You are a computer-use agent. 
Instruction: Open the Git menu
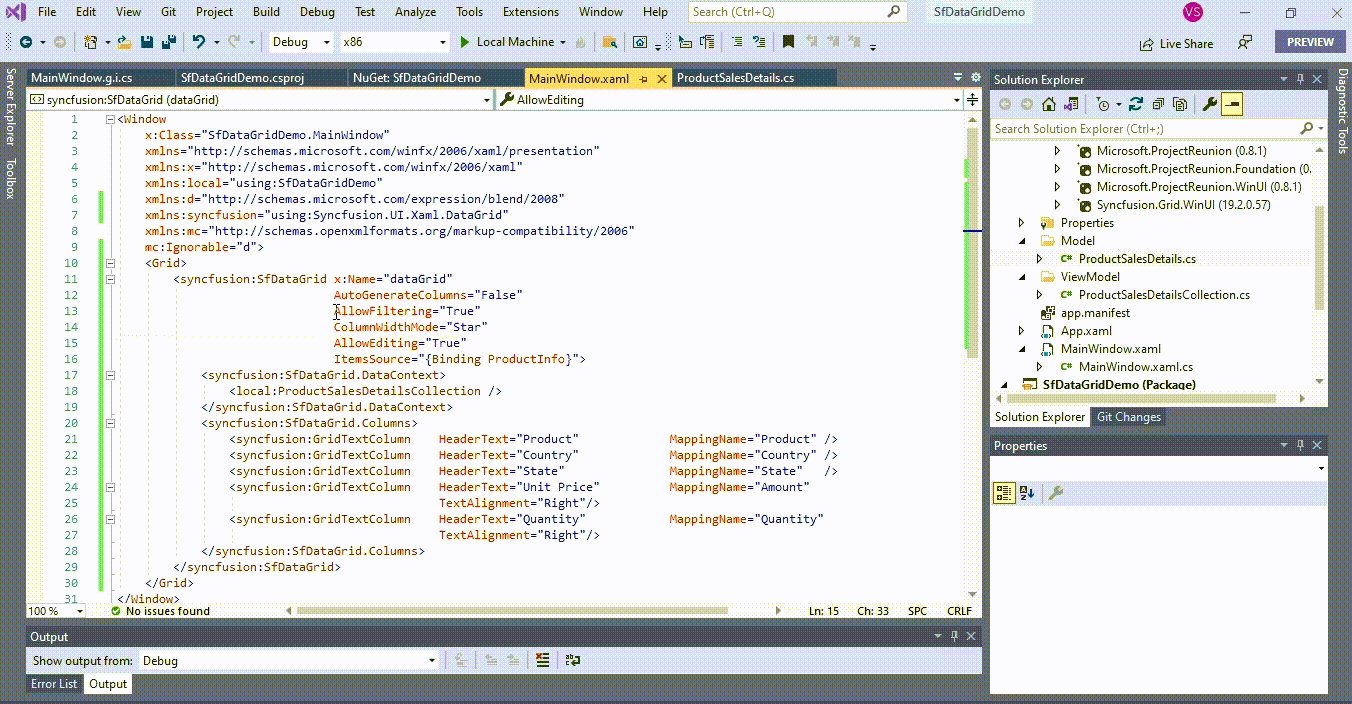168,12
